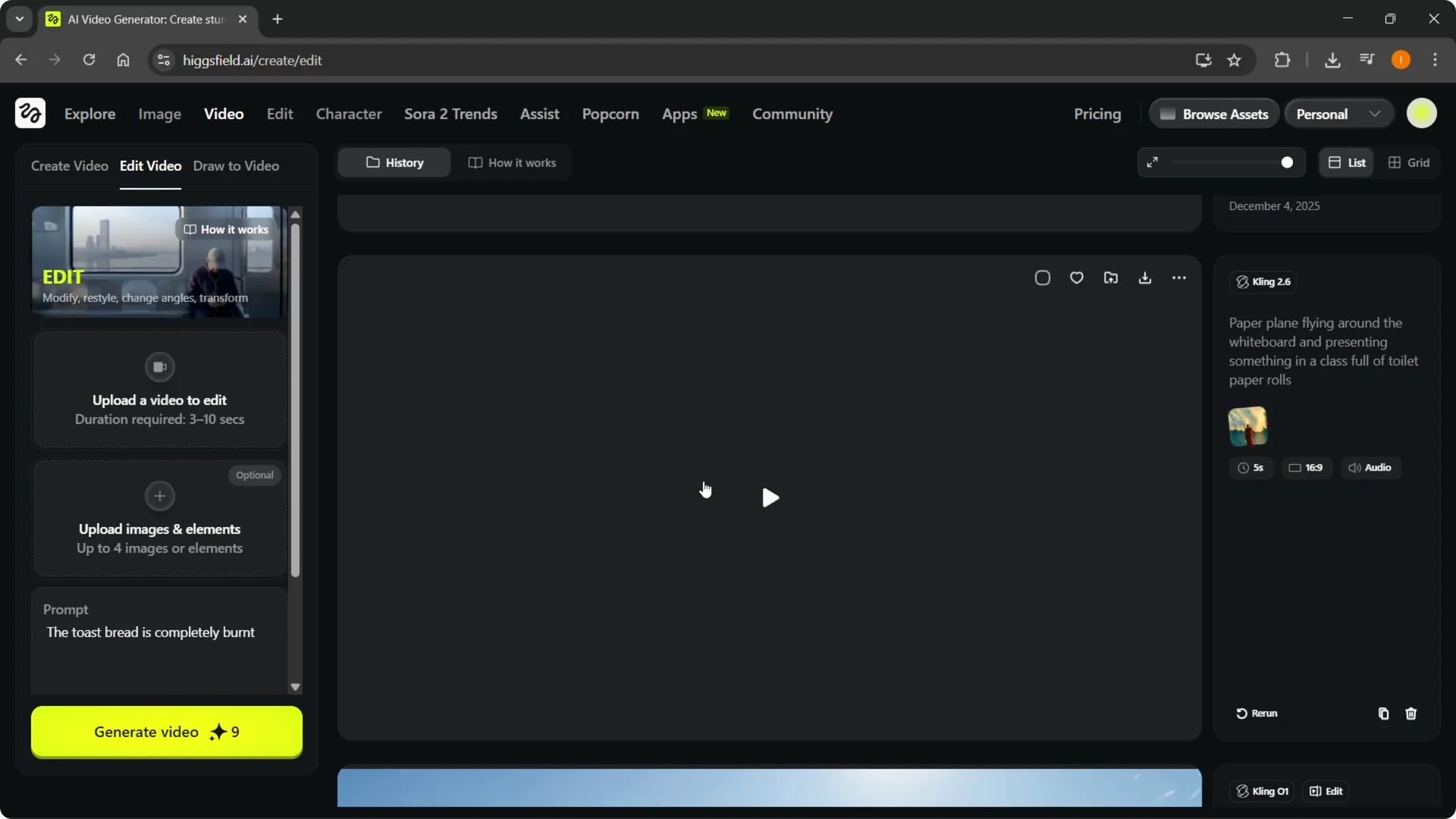This screenshot has height=819, width=1456.
Task: Open the Sora 2 Trends menu item
Action: (450, 114)
